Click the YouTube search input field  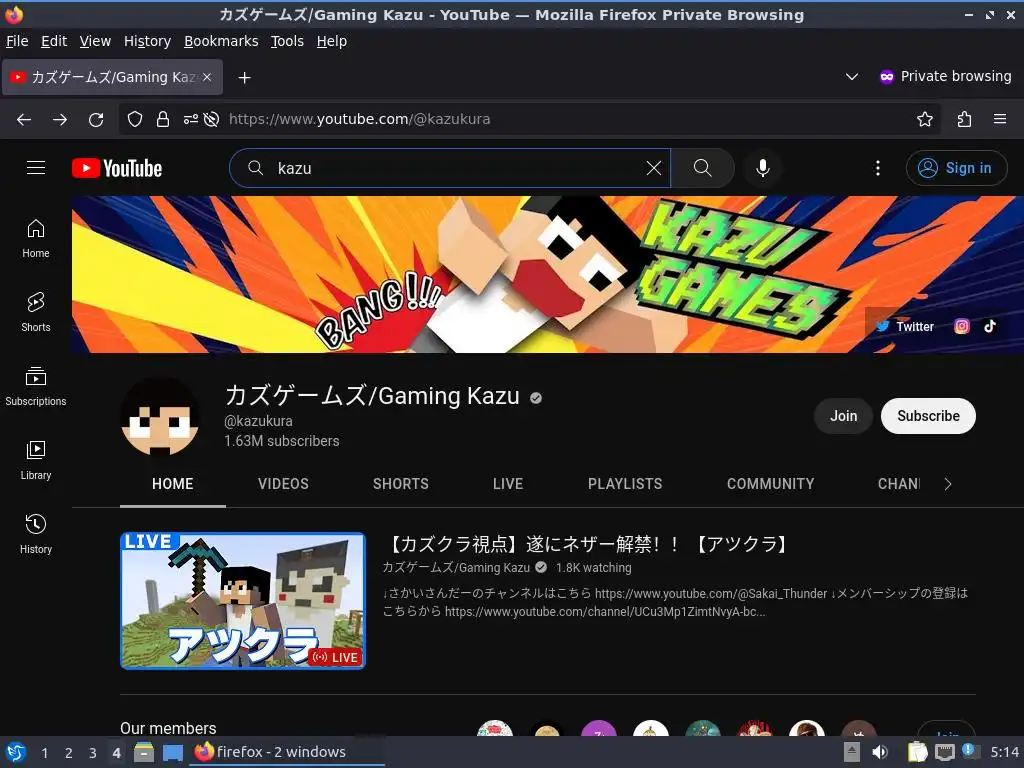coord(451,168)
